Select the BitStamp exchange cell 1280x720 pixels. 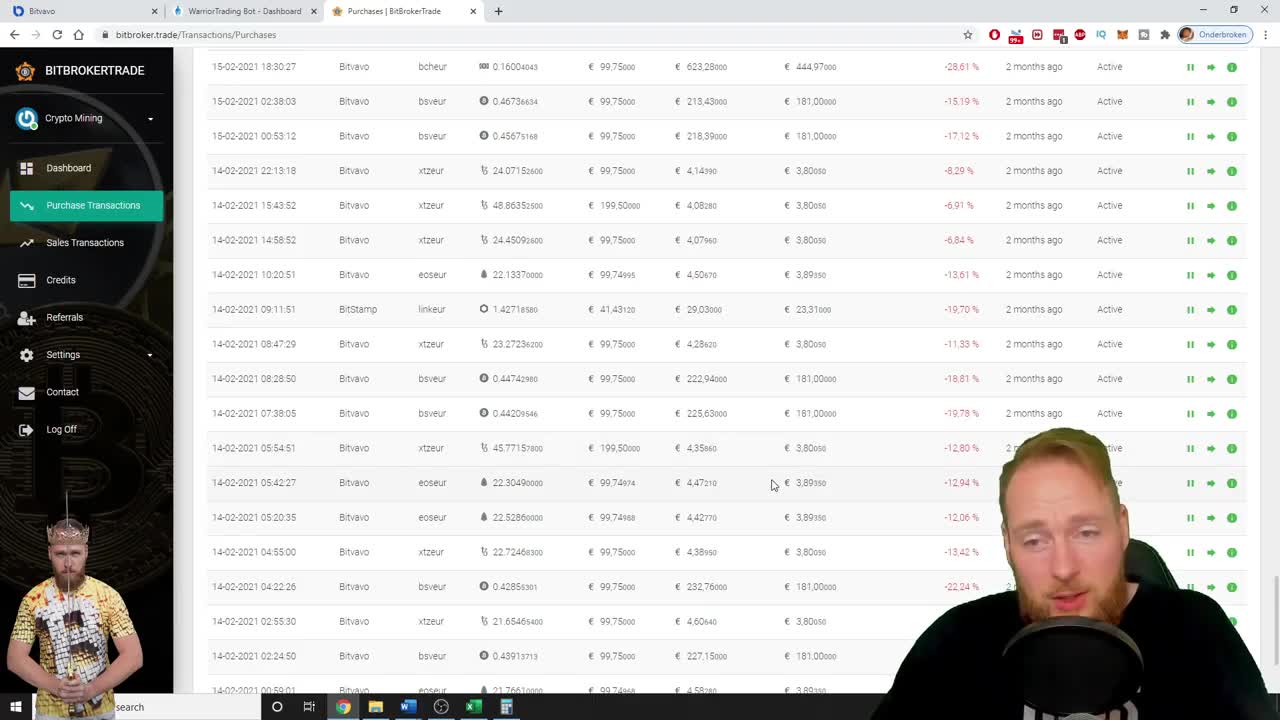point(358,309)
